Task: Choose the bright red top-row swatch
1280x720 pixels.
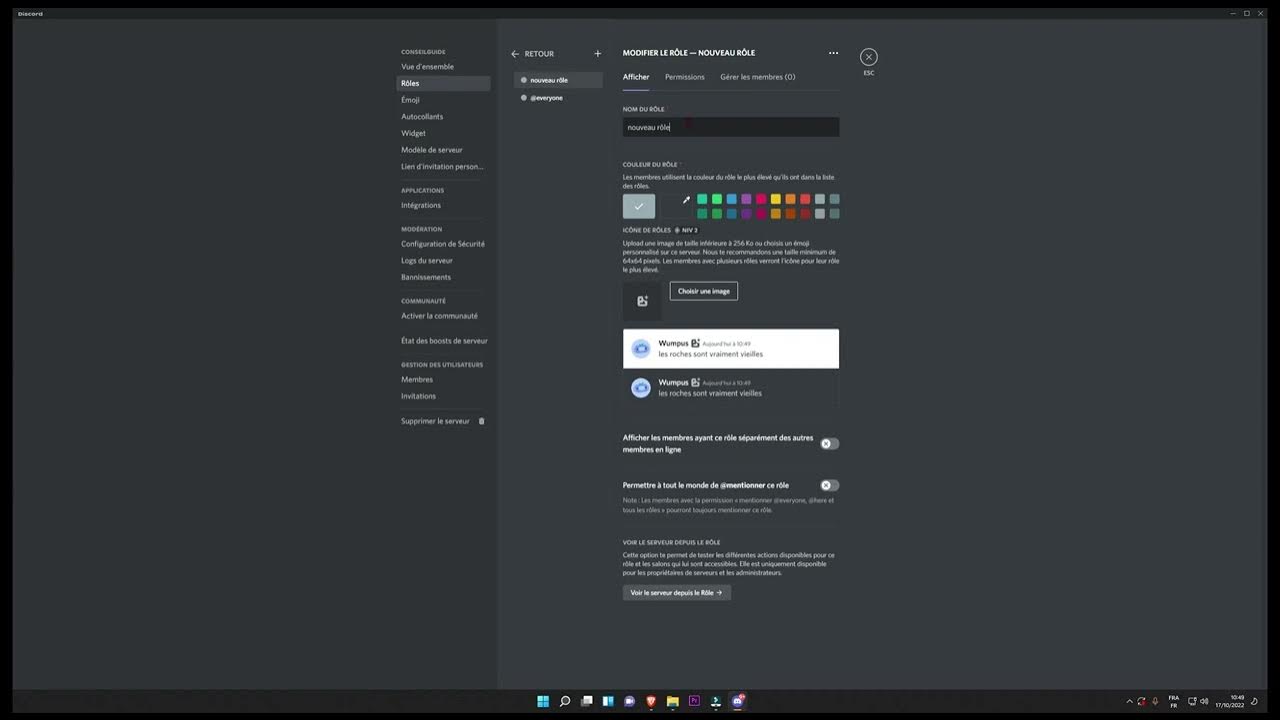Action: click(x=805, y=199)
